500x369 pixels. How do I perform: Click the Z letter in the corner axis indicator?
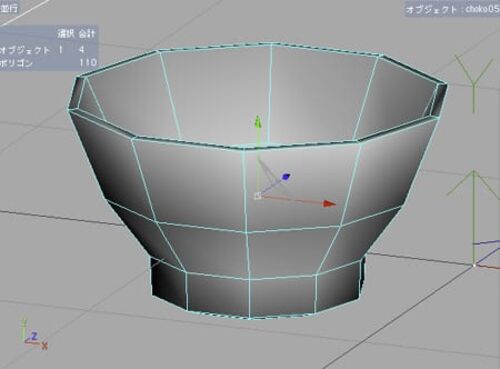coord(34,336)
